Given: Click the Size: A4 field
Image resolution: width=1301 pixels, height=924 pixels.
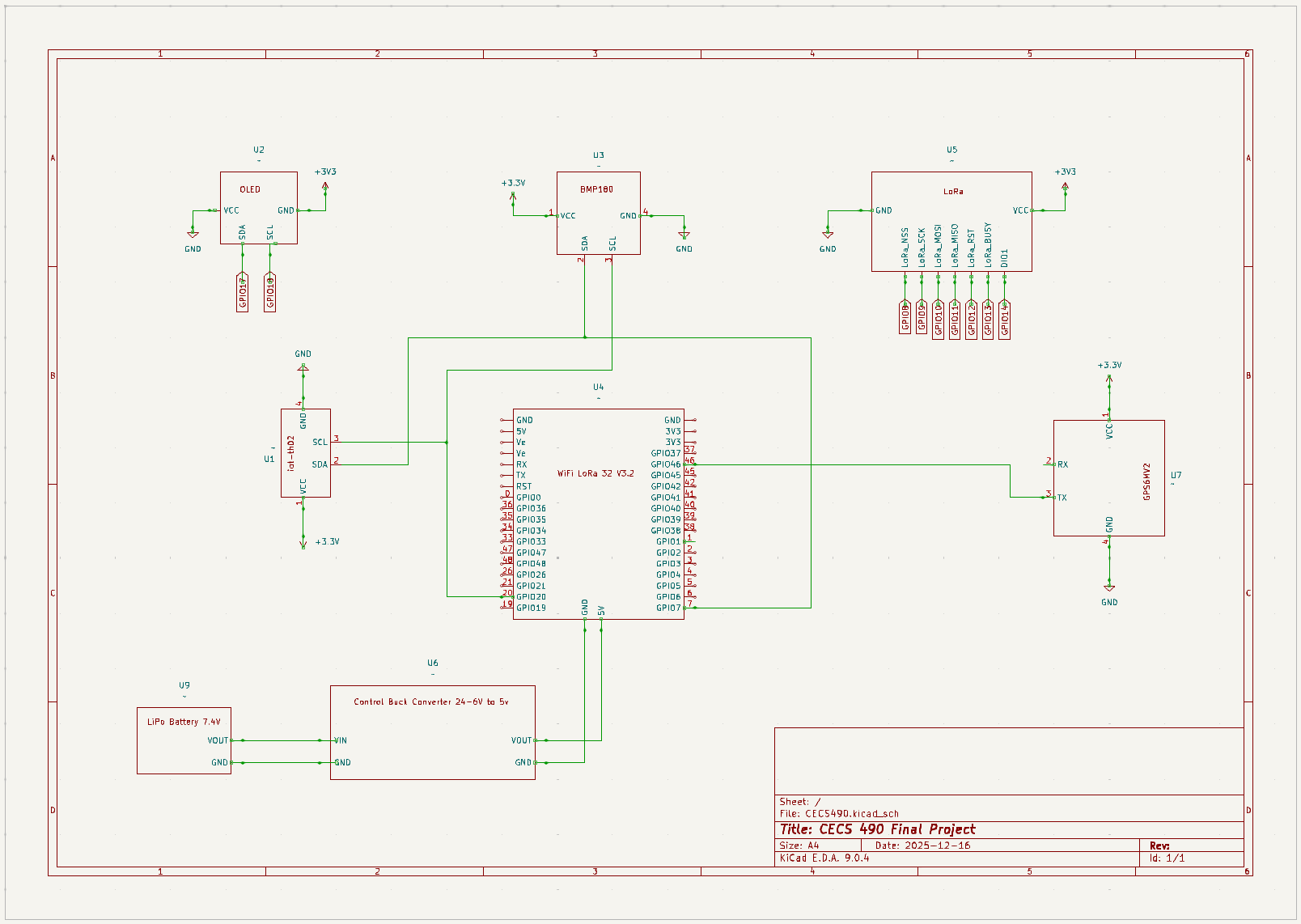Looking at the screenshot, I should [799, 846].
